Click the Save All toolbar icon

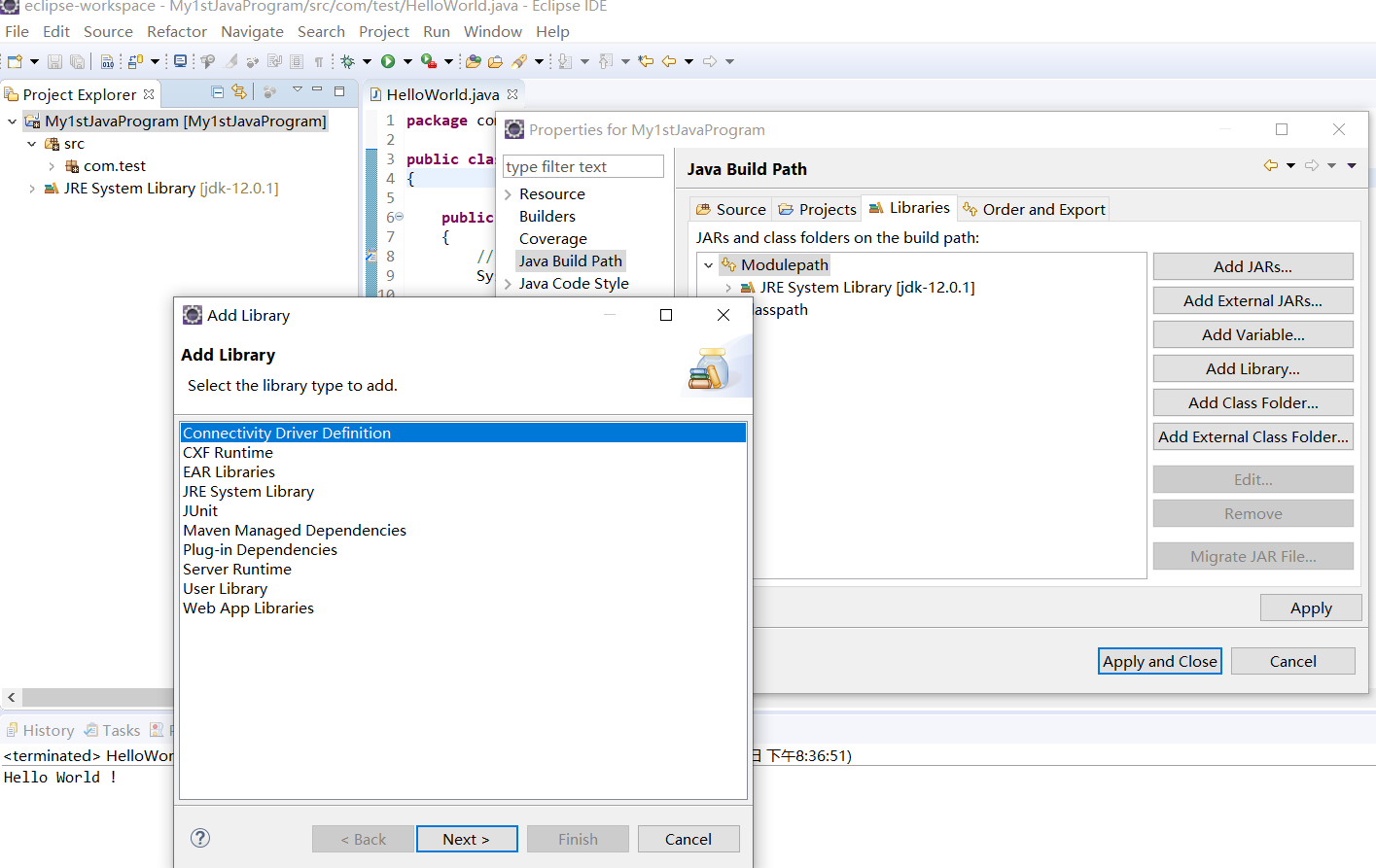click(77, 61)
